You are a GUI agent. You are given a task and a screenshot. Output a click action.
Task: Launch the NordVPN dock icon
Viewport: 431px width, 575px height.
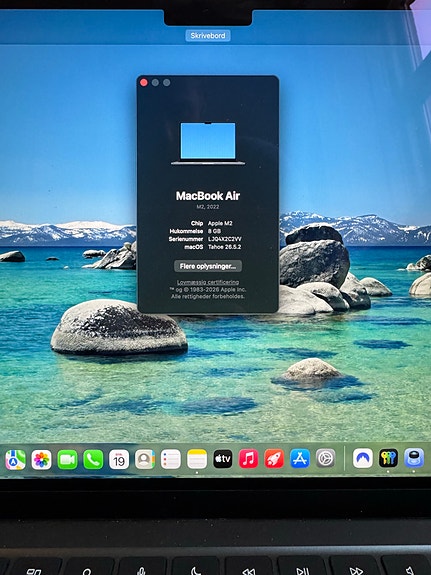363,458
